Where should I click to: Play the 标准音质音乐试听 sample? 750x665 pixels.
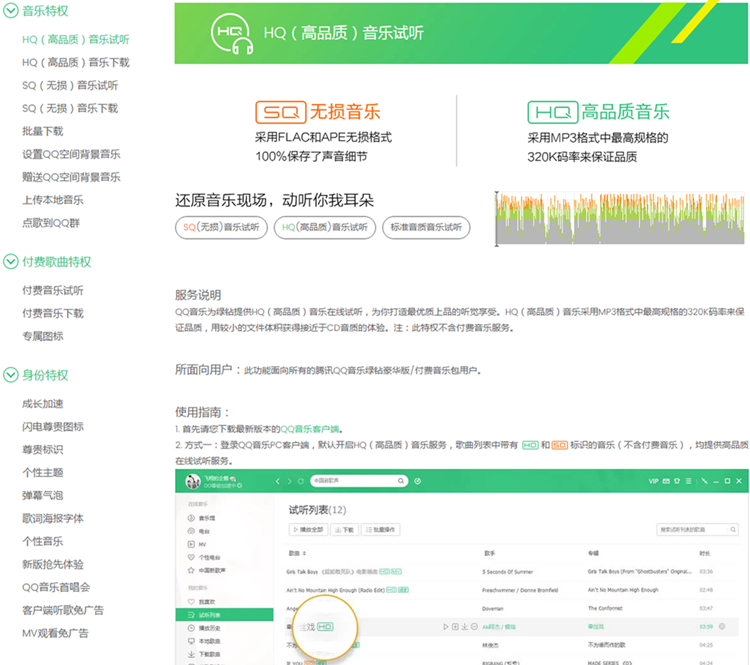pyautogui.click(x=426, y=227)
